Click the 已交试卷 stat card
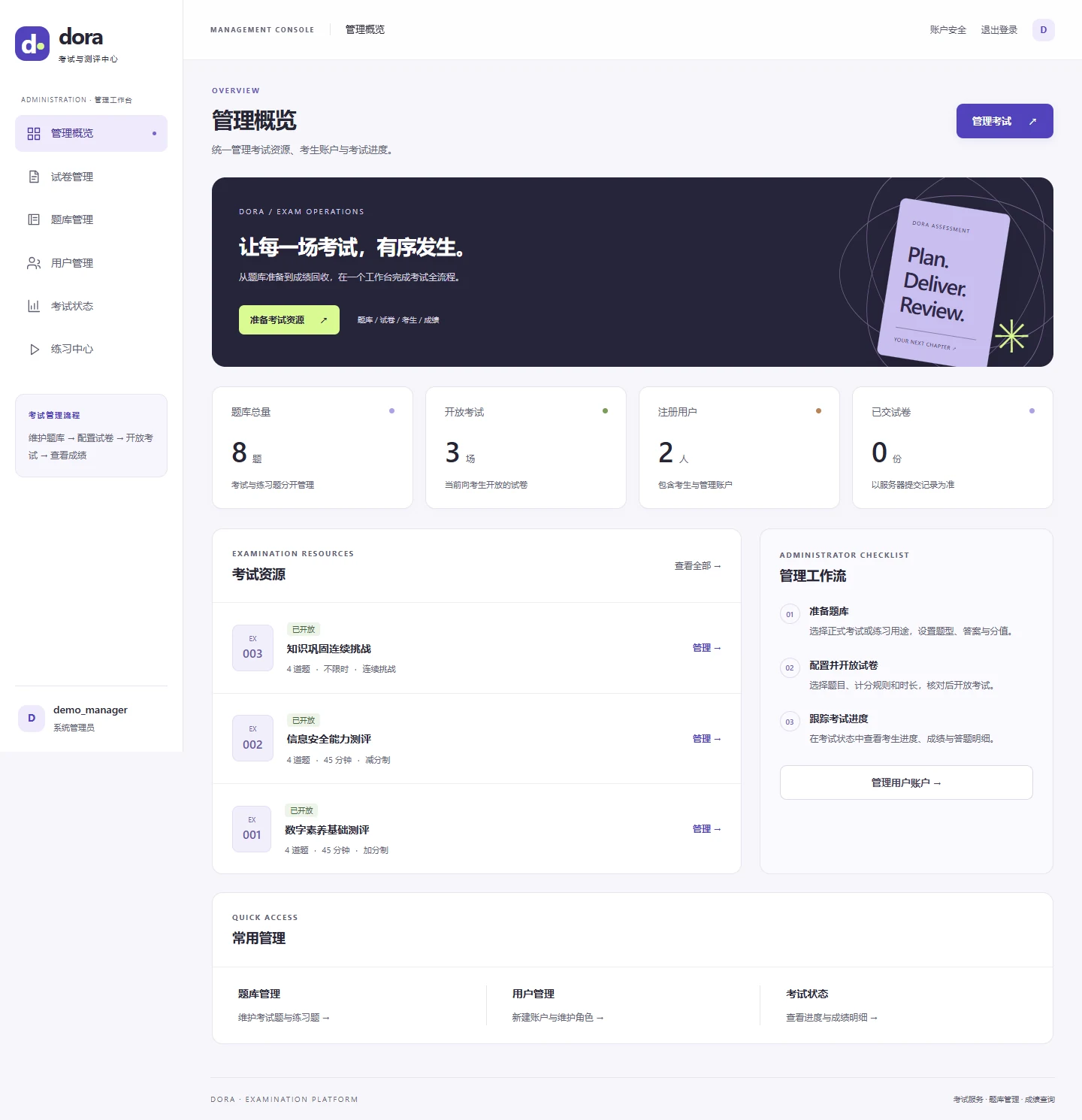The height and width of the screenshot is (1120, 1082). coord(953,448)
